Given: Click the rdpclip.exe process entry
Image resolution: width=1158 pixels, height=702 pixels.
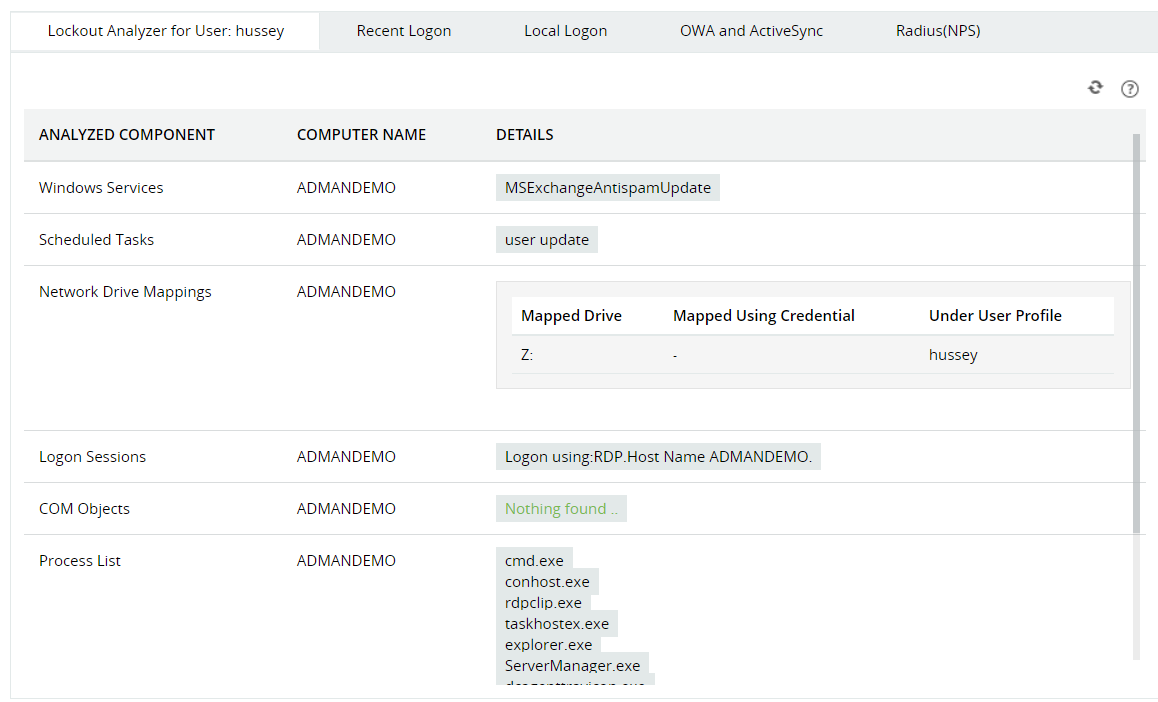Looking at the screenshot, I should click(542, 602).
